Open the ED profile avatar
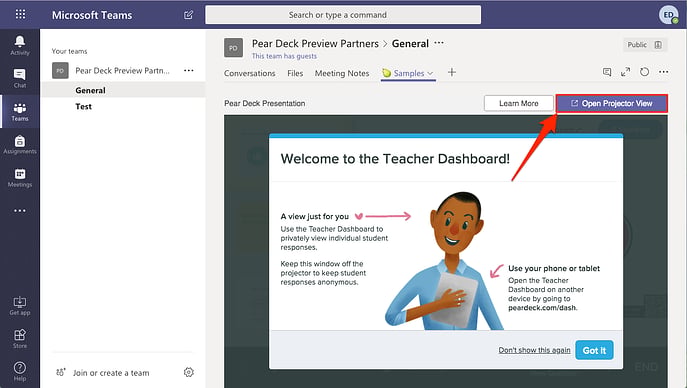The width and height of the screenshot is (687, 388). point(668,15)
